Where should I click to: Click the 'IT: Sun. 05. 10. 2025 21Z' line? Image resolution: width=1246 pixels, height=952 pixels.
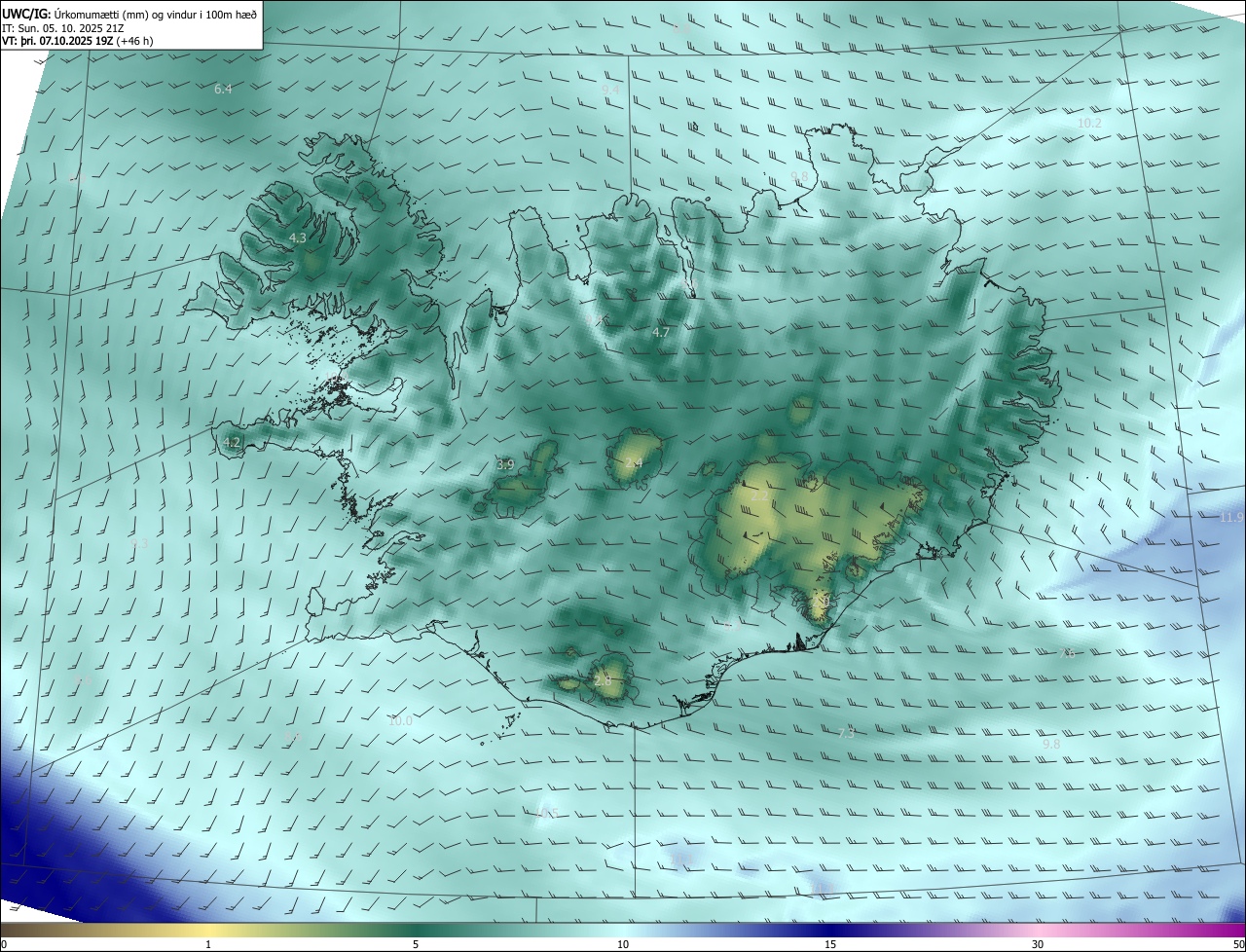point(63,27)
